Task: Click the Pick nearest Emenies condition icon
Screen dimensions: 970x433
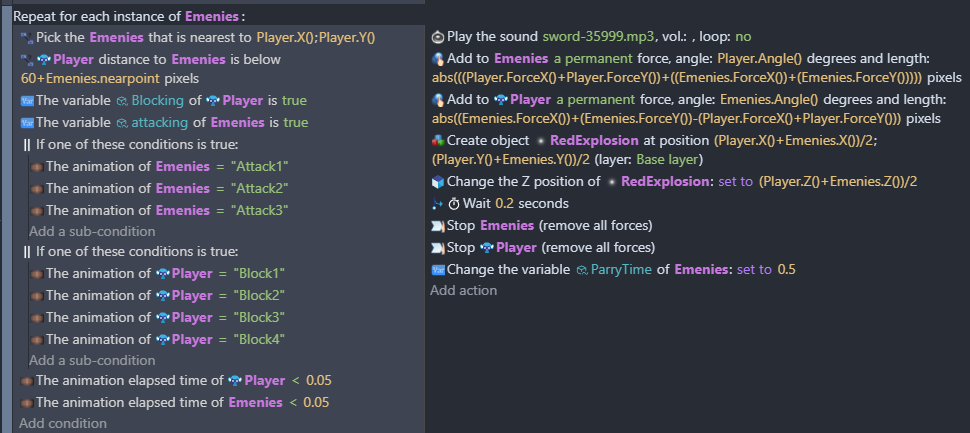Action: pyautogui.click(x=26, y=37)
